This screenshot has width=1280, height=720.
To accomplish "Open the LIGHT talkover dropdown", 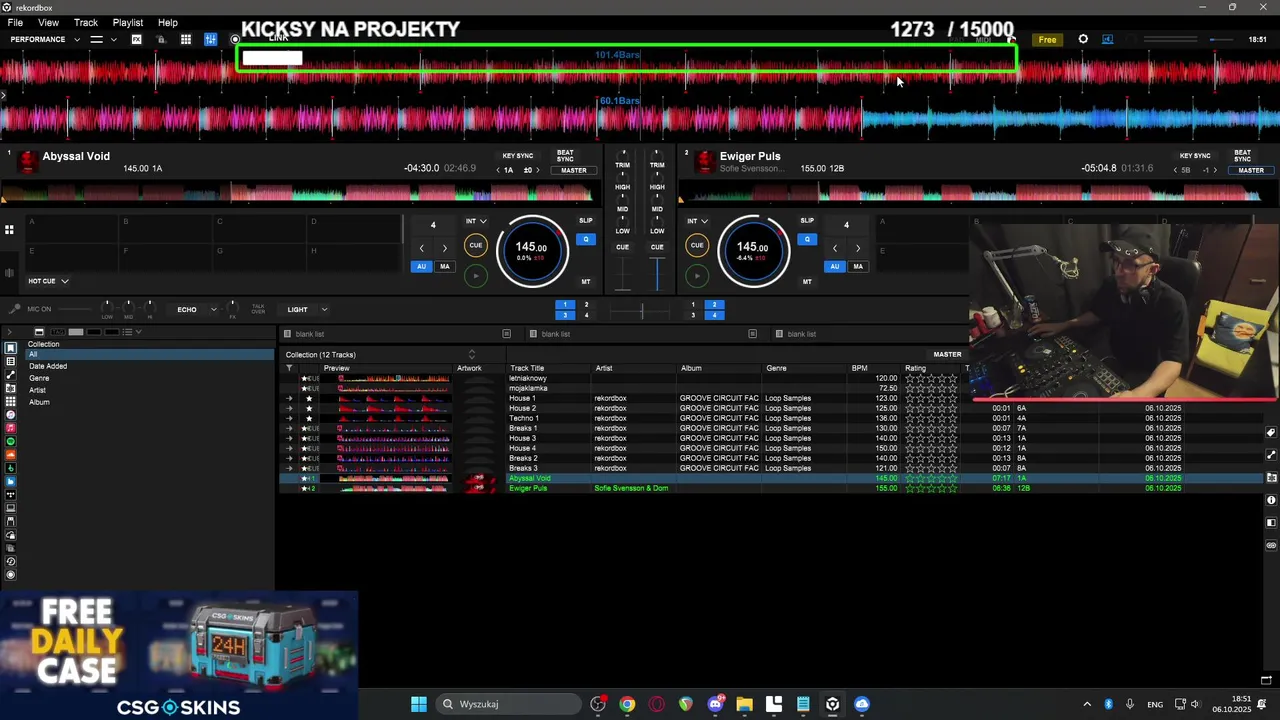I will 307,309.
